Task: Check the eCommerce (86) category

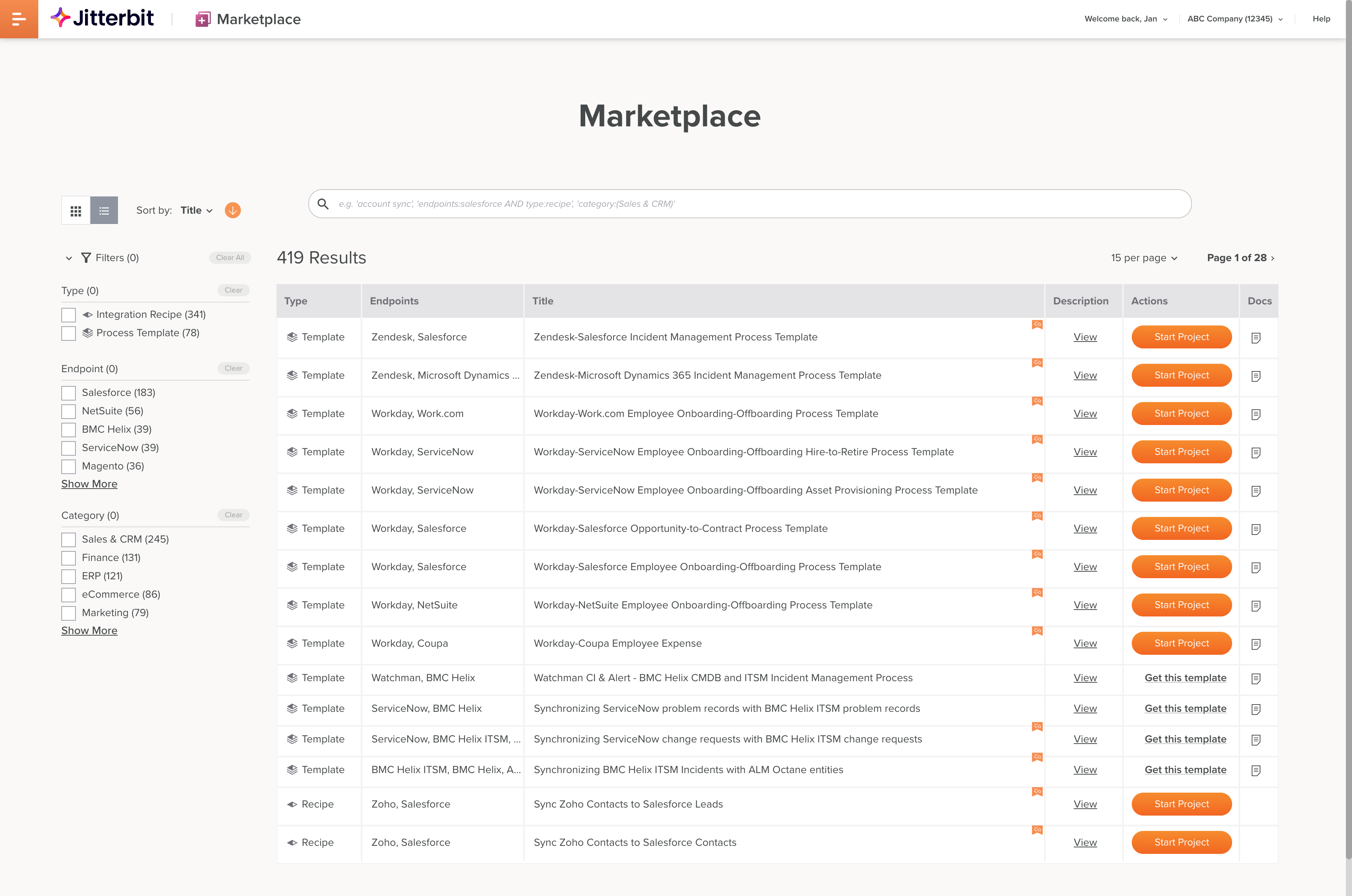Action: (69, 595)
